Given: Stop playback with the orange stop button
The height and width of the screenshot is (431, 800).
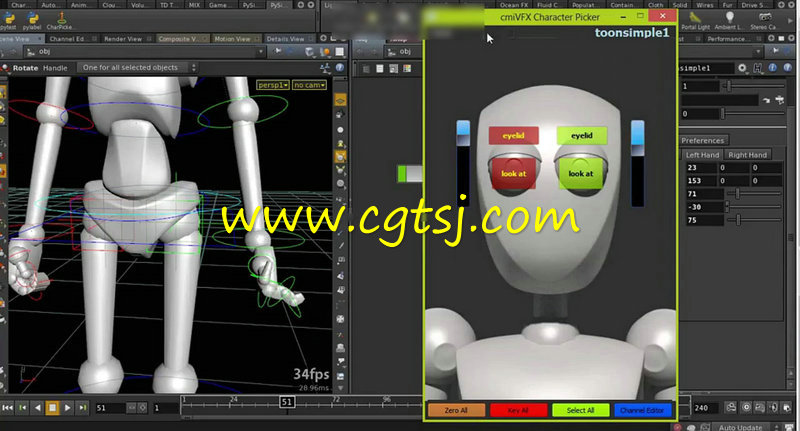Looking at the screenshot, I should point(52,408).
